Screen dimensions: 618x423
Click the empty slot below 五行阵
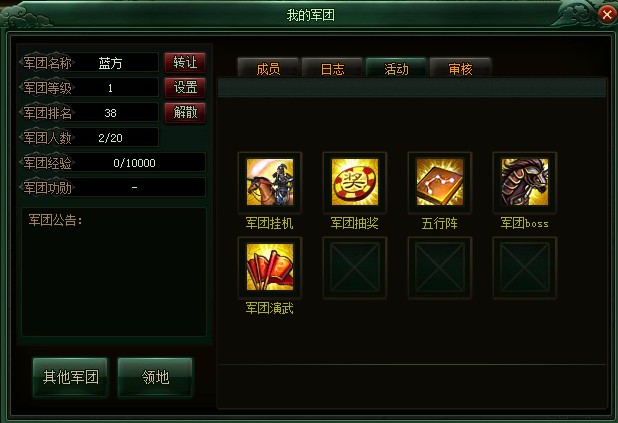coord(440,267)
